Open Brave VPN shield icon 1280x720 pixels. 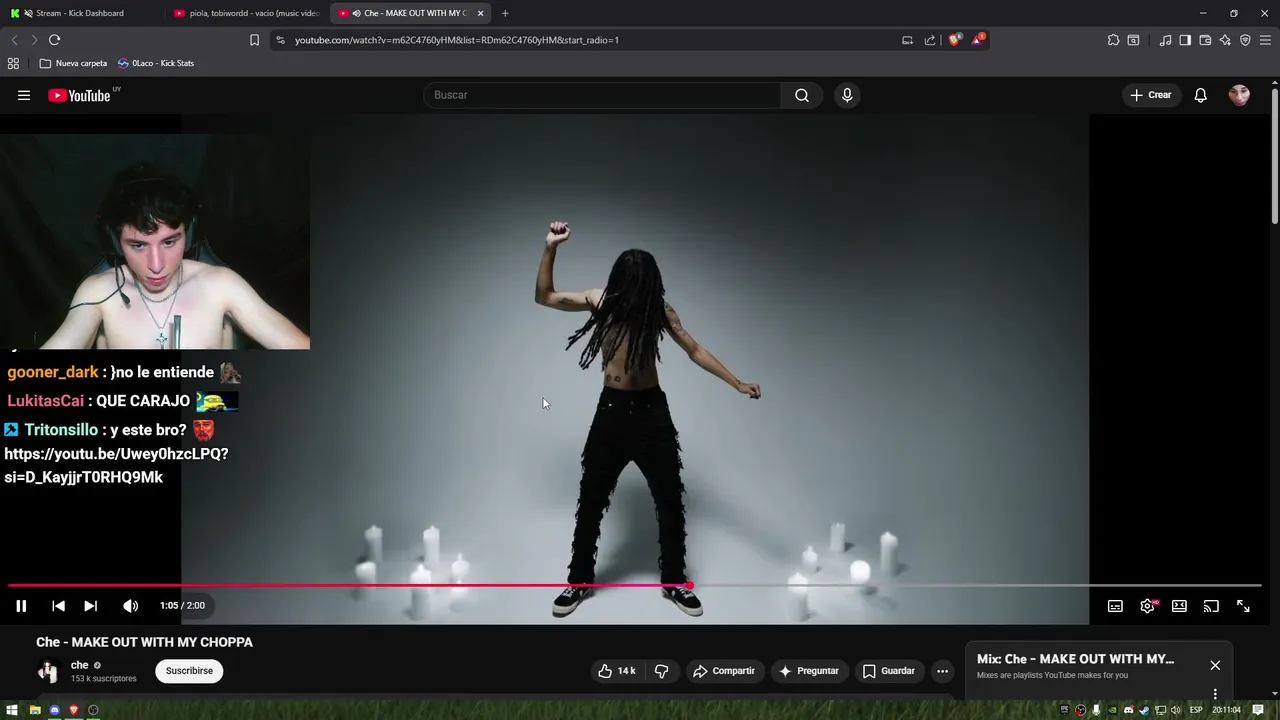pyautogui.click(x=1245, y=40)
